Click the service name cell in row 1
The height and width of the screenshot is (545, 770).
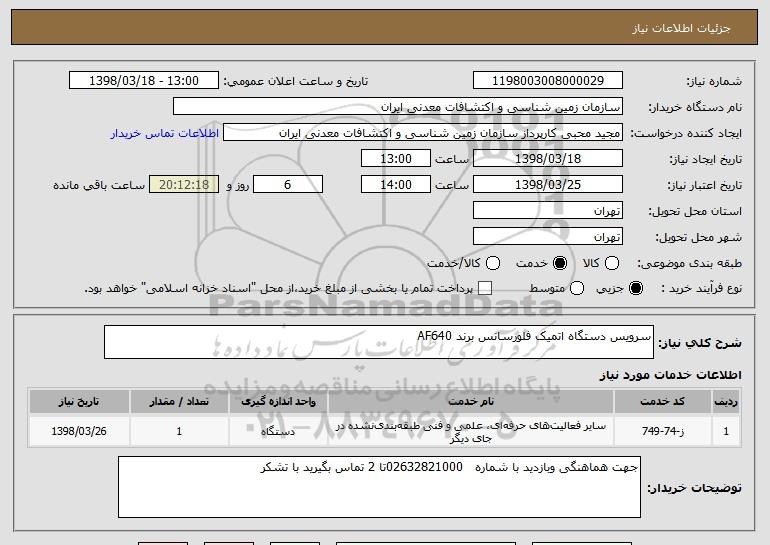tap(470, 431)
